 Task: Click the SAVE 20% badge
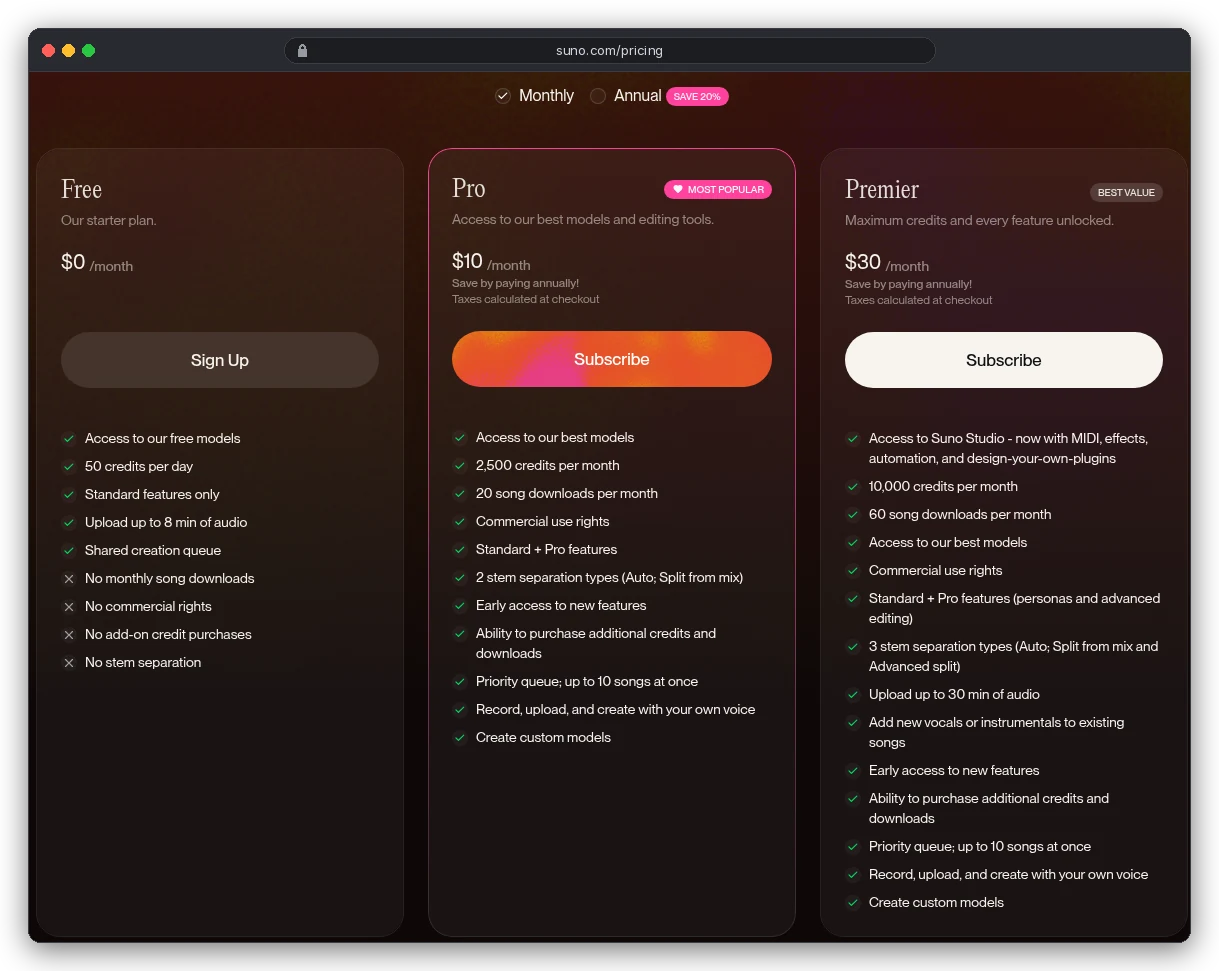coord(697,97)
